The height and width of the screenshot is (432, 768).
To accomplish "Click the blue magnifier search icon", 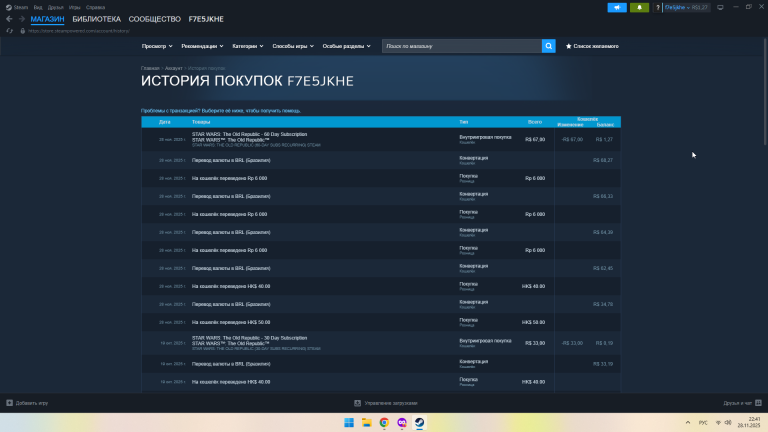I will 549,46.
